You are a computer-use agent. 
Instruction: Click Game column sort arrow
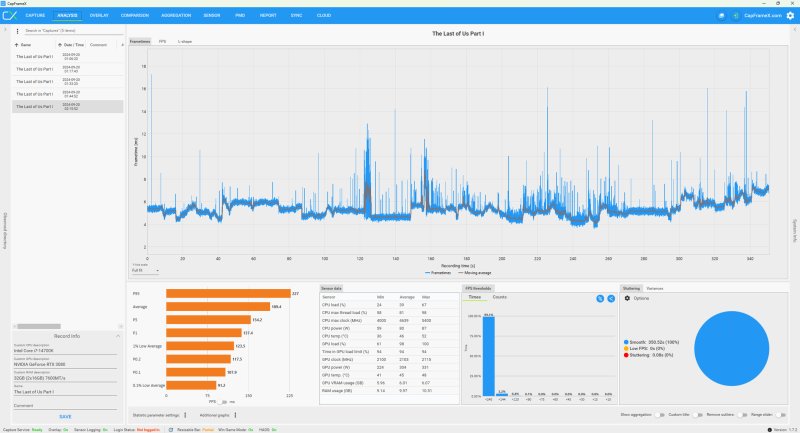point(16,45)
